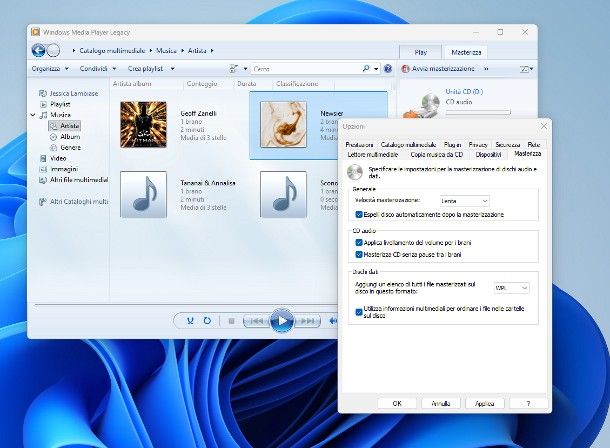This screenshot has width=610, height=448.
Task: Click into the Cerca search field
Action: tap(306, 69)
